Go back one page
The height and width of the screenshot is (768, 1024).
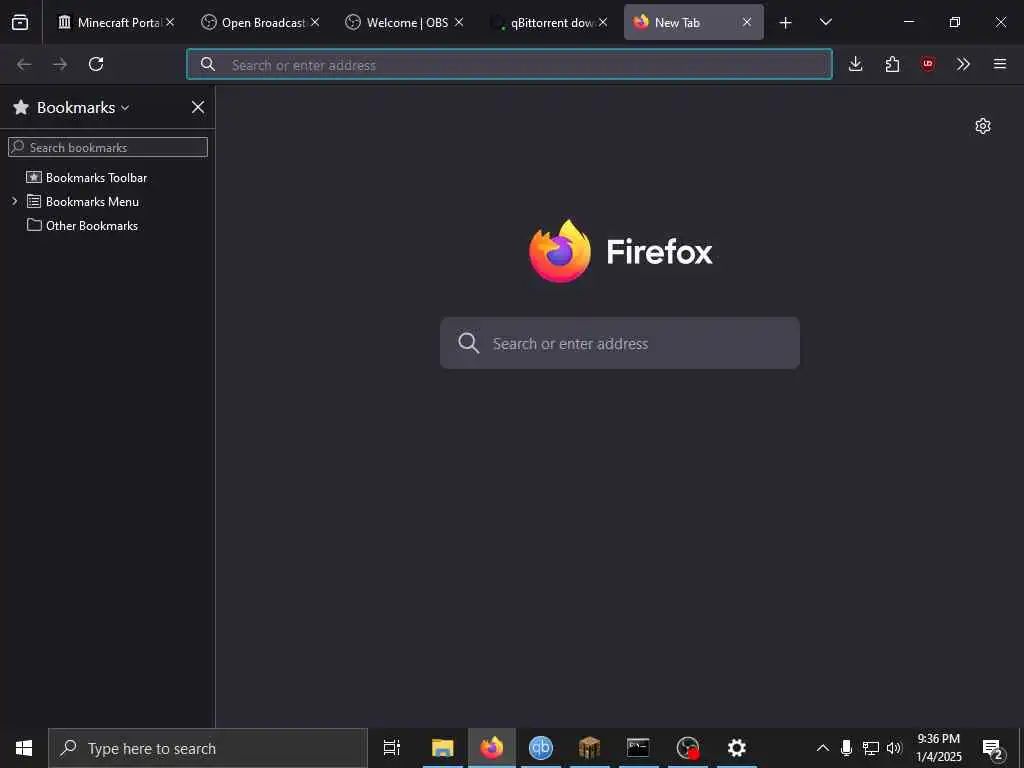24,64
